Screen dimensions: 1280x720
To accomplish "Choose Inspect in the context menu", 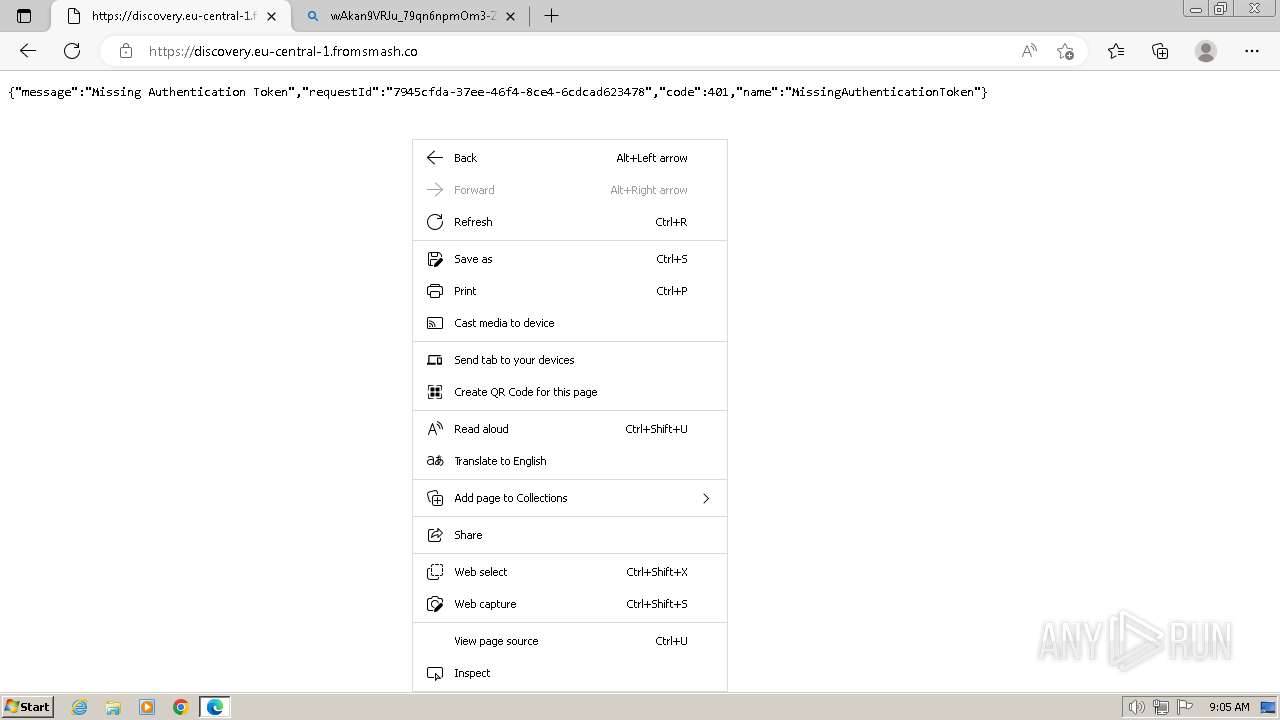I will [x=570, y=673].
